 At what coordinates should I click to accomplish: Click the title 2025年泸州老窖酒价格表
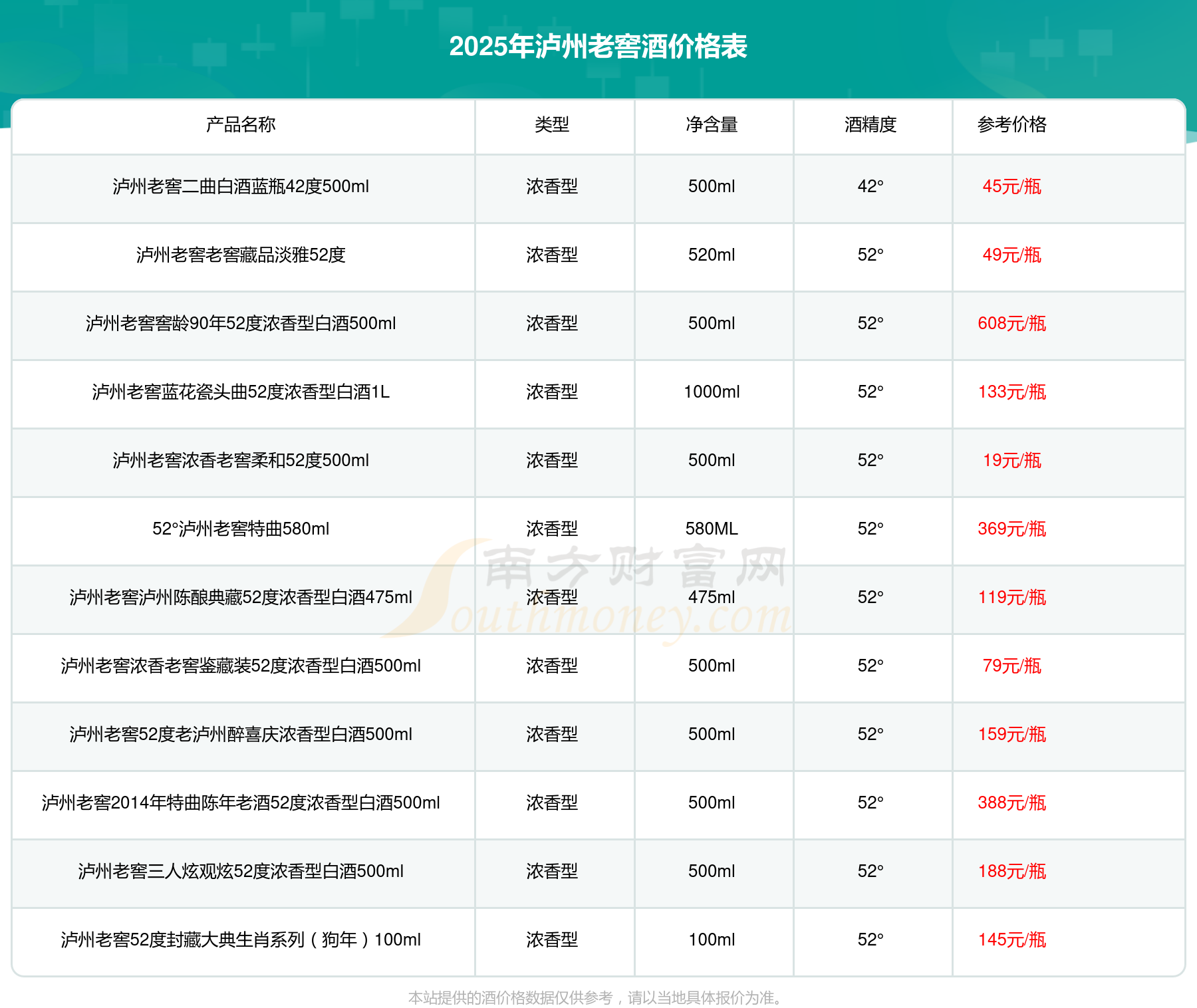click(x=598, y=47)
